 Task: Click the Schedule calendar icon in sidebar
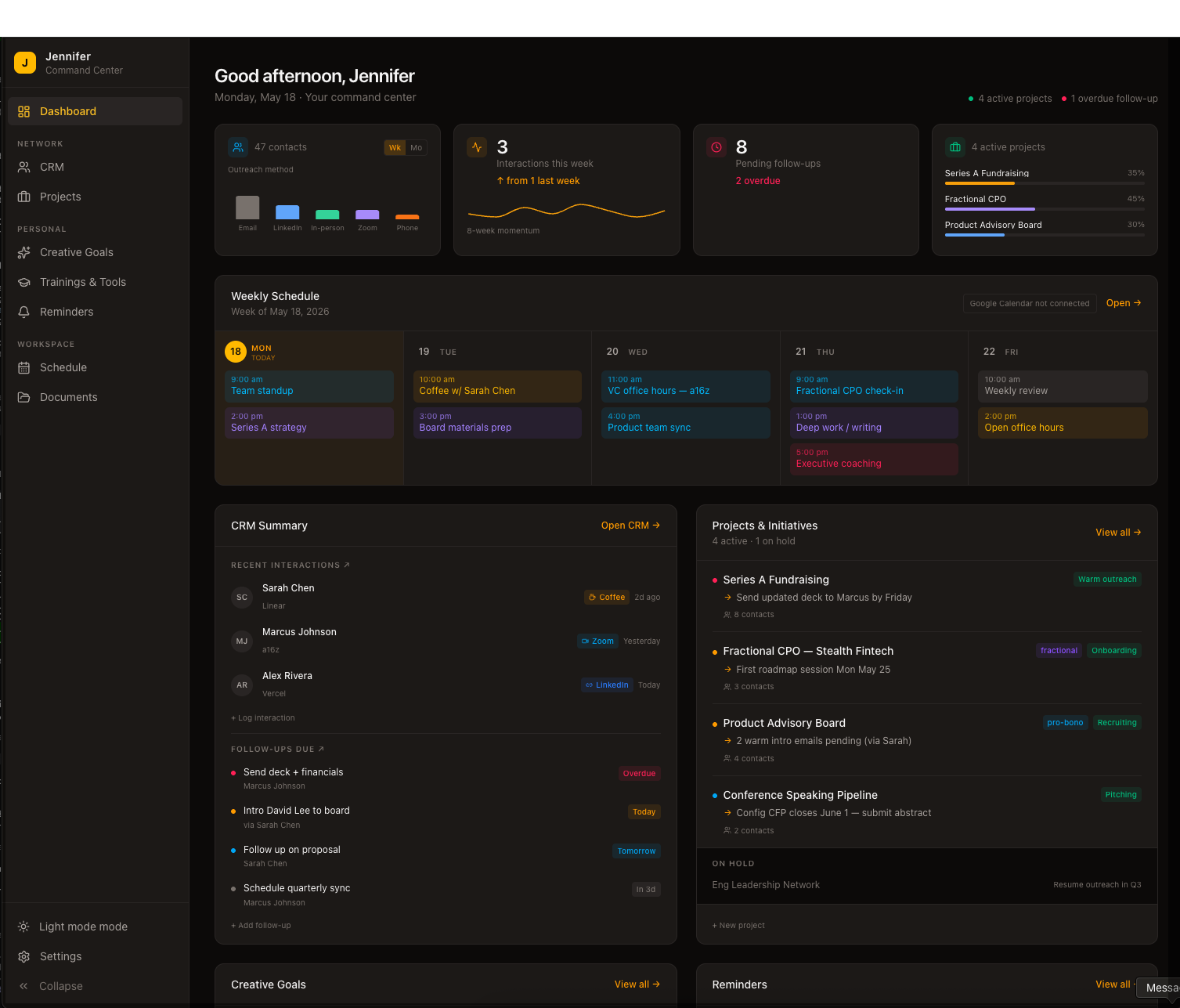point(24,367)
